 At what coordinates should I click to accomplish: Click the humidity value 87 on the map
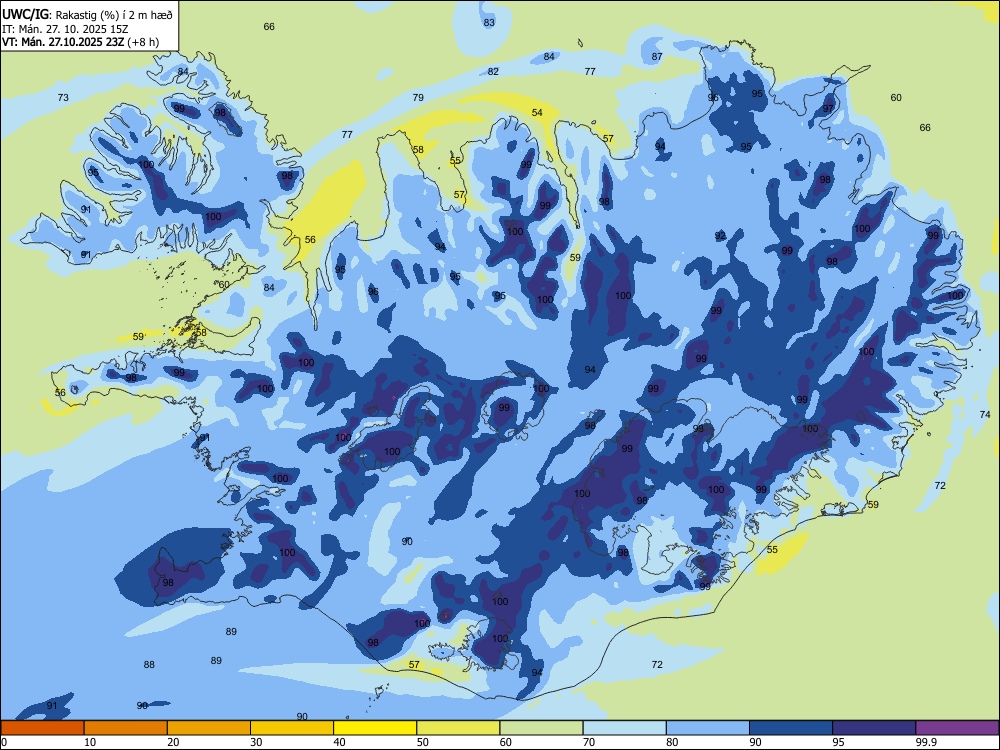point(657,56)
